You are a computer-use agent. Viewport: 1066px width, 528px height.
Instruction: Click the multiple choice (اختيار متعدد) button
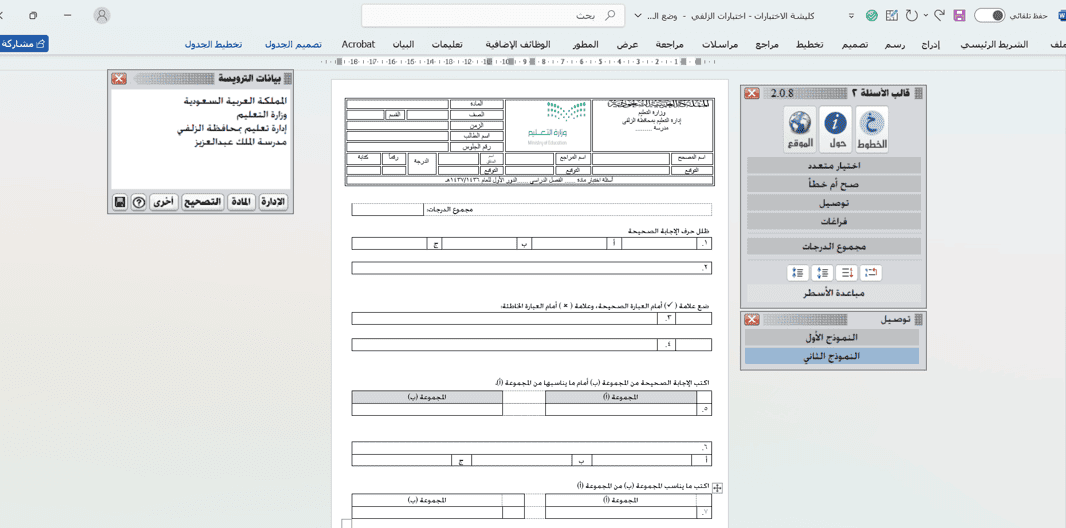(833, 166)
